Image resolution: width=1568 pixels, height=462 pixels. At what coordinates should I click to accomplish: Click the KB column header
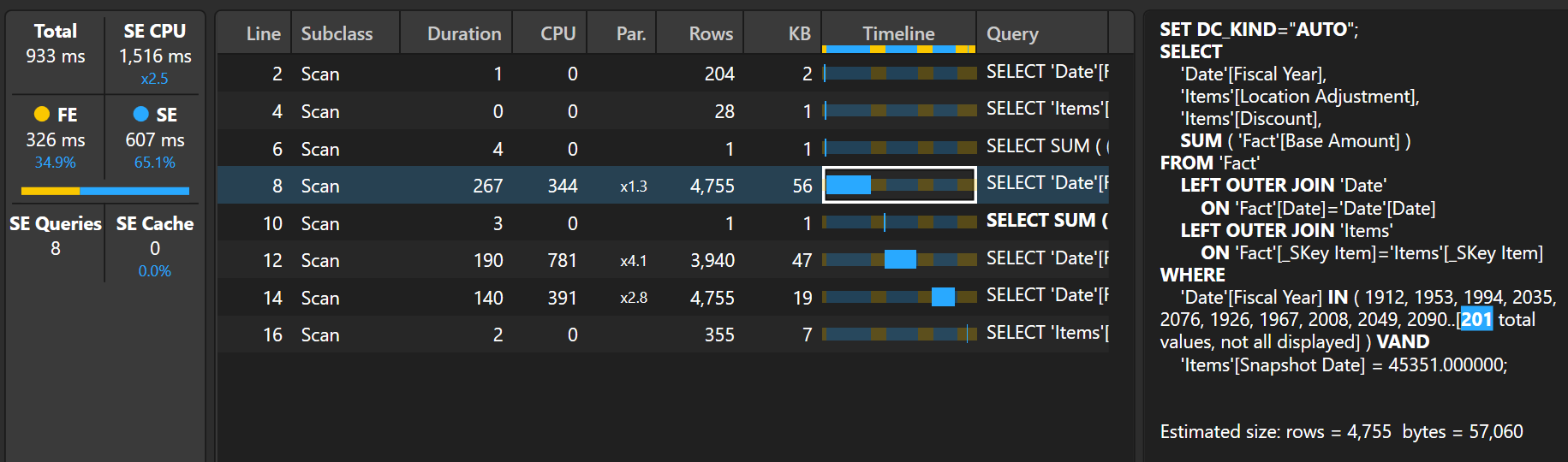pyautogui.click(x=799, y=33)
